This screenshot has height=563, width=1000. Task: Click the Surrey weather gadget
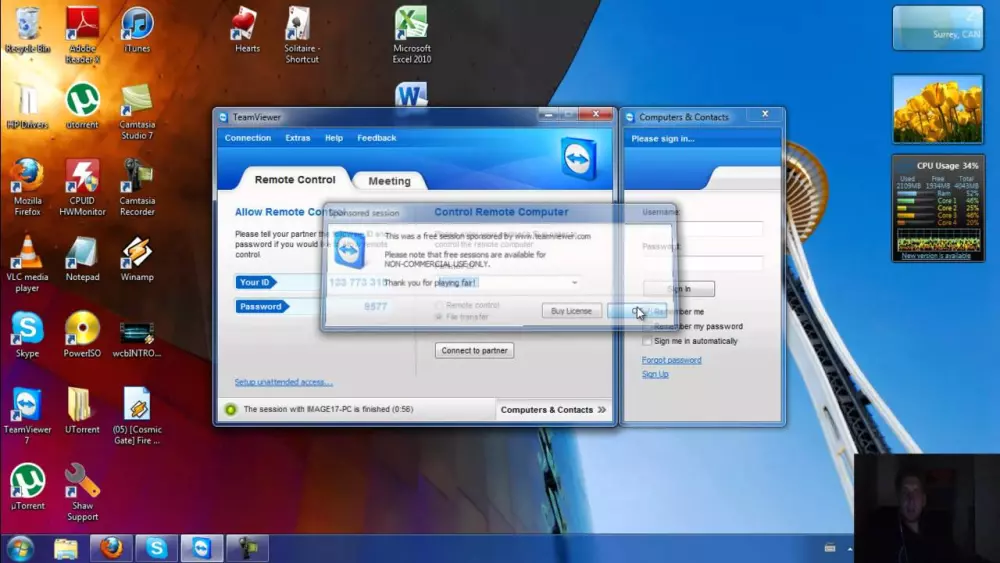pos(938,27)
